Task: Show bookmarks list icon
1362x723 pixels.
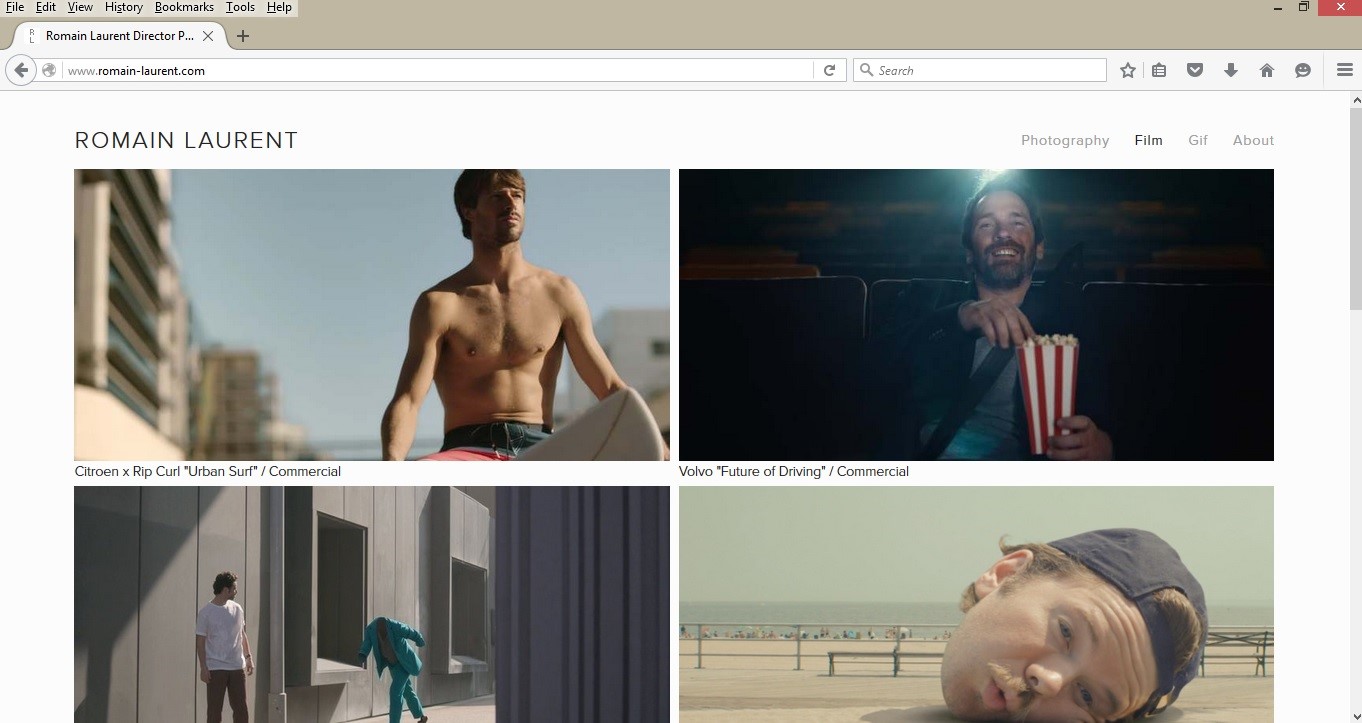Action: (x=1159, y=70)
